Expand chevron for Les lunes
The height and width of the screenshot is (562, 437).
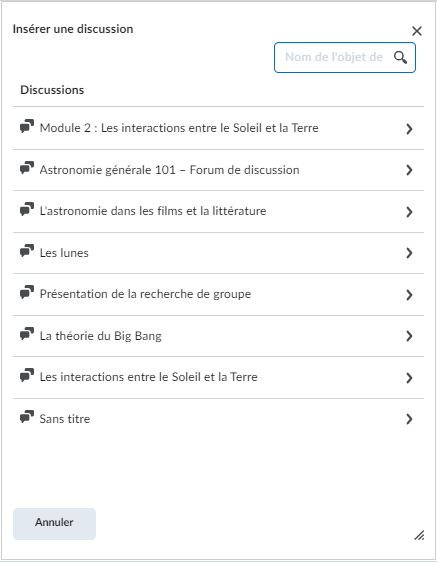pos(409,253)
